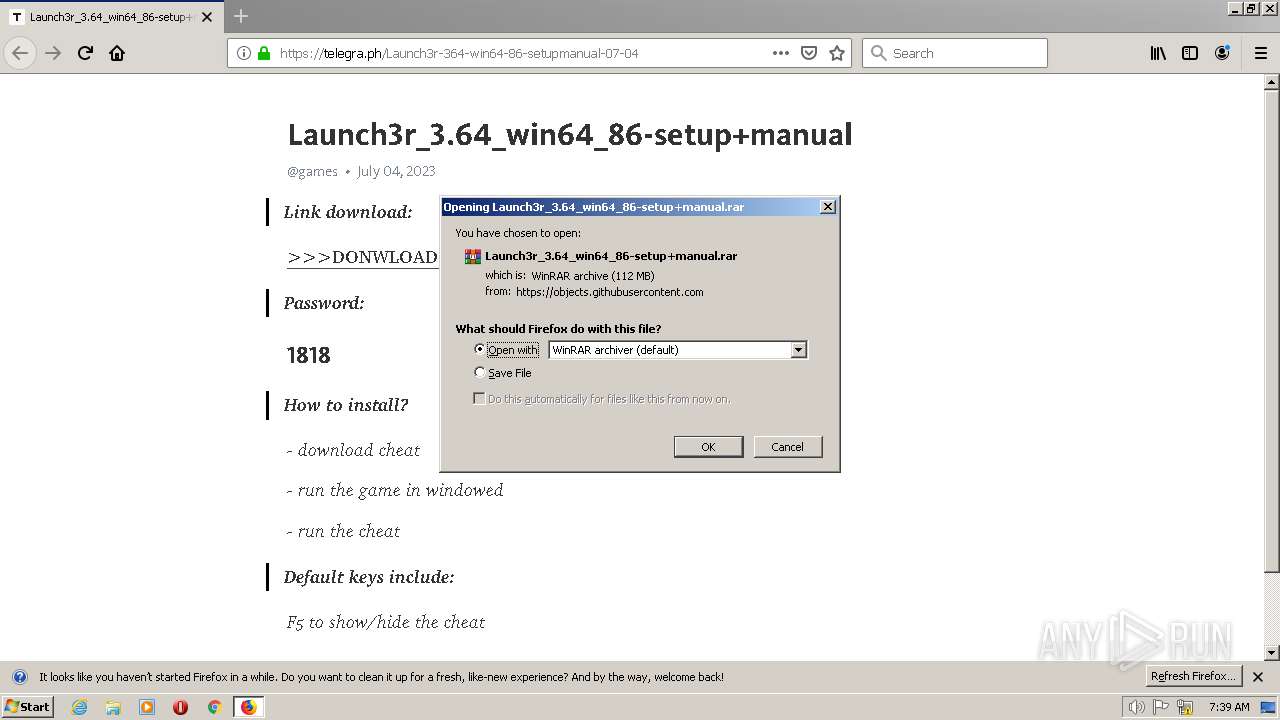1280x720 pixels.
Task: Close the Opening file dialog
Action: (x=827, y=207)
